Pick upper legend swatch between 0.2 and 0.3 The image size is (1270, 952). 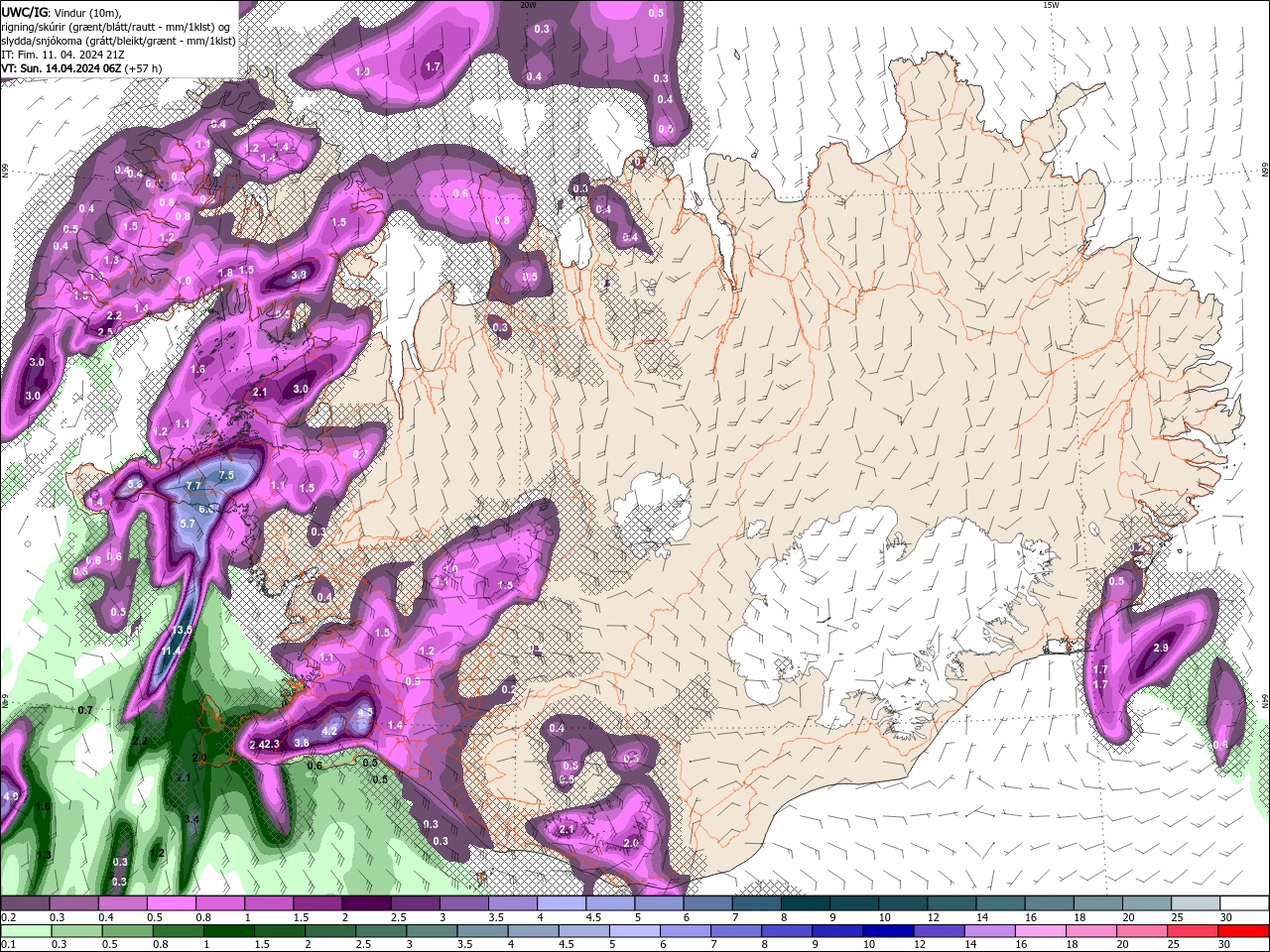coord(27,903)
